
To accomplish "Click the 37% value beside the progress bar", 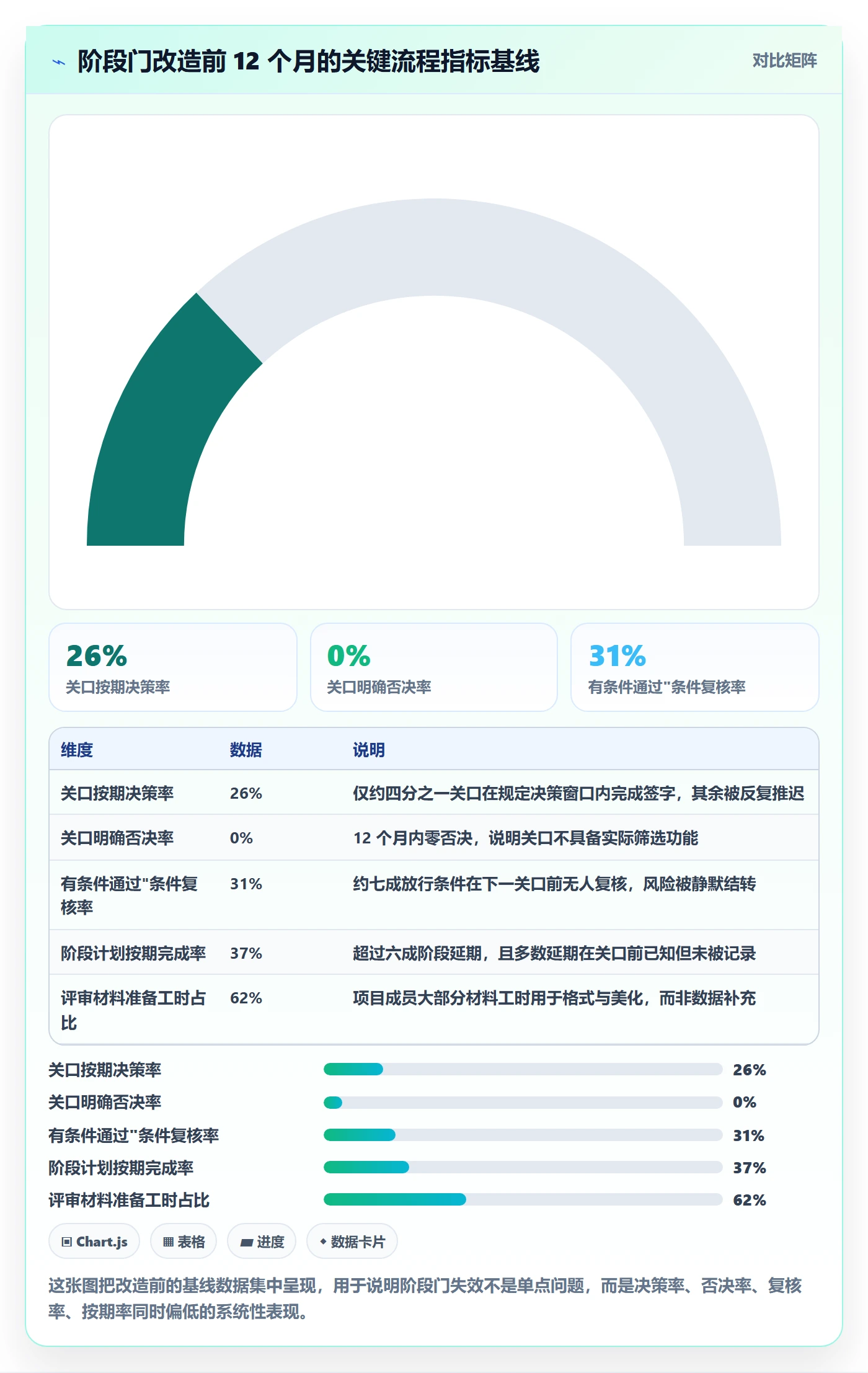I will coord(750,1168).
